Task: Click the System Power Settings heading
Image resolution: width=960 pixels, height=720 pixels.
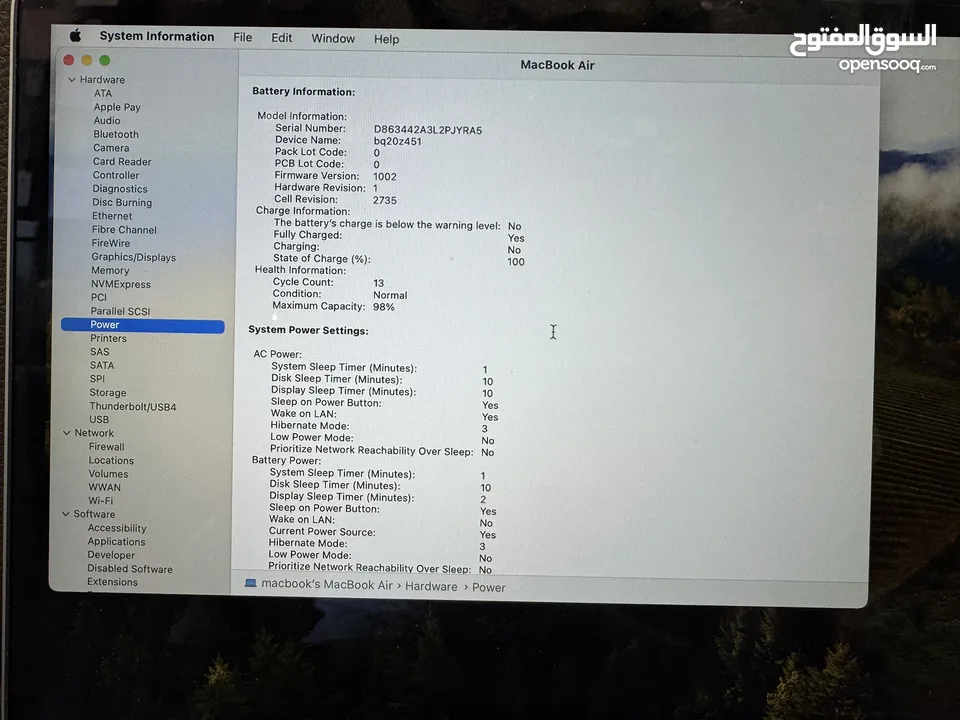Action: (308, 330)
